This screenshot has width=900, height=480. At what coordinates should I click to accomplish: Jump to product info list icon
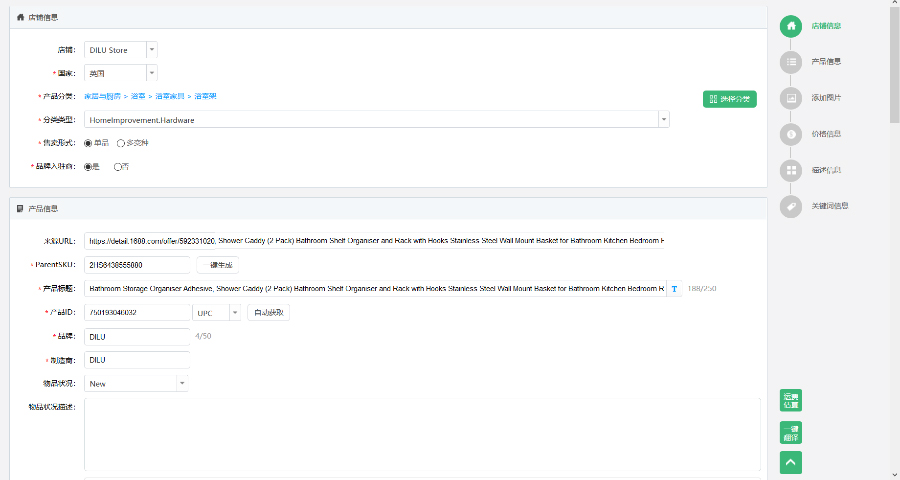pos(791,62)
